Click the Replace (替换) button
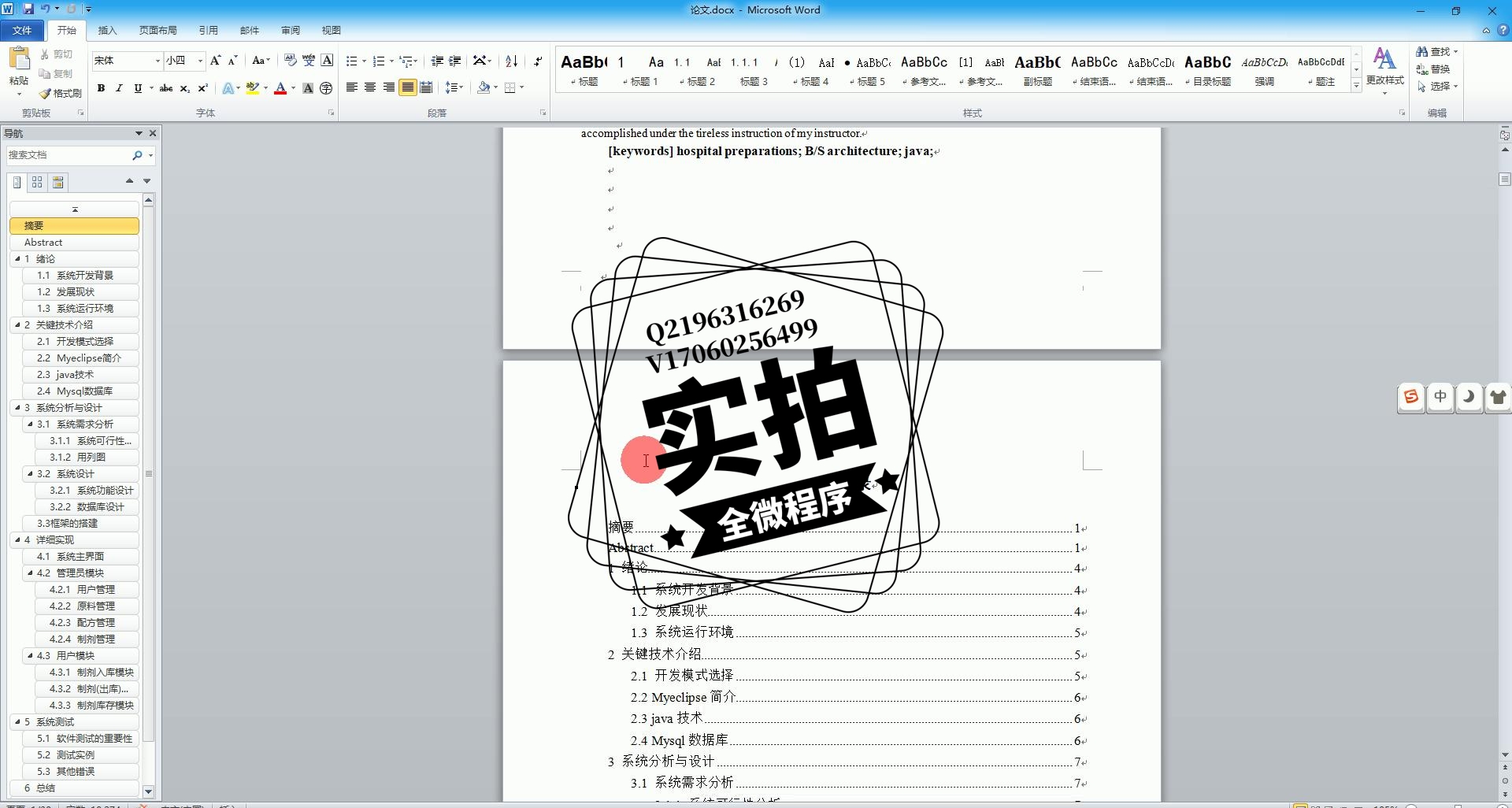 coord(1432,69)
